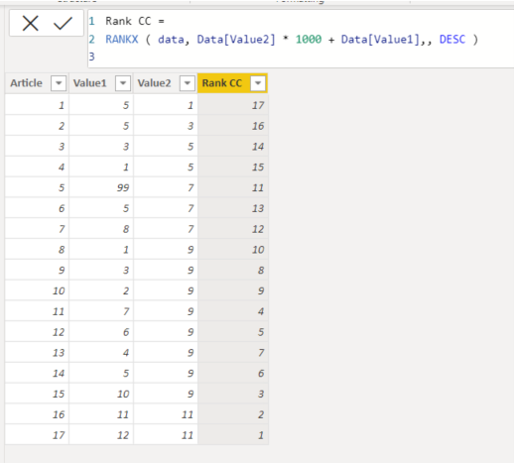Click the 1000 constant in the formula

[309, 39]
